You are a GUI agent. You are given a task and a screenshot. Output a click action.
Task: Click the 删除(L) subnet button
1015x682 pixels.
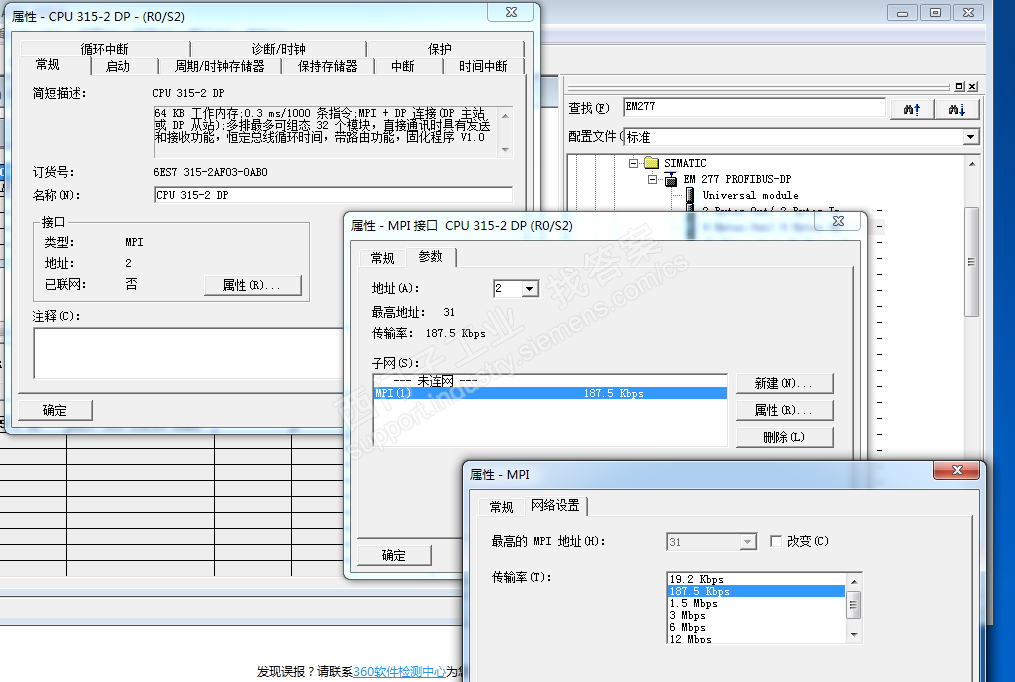pos(784,437)
